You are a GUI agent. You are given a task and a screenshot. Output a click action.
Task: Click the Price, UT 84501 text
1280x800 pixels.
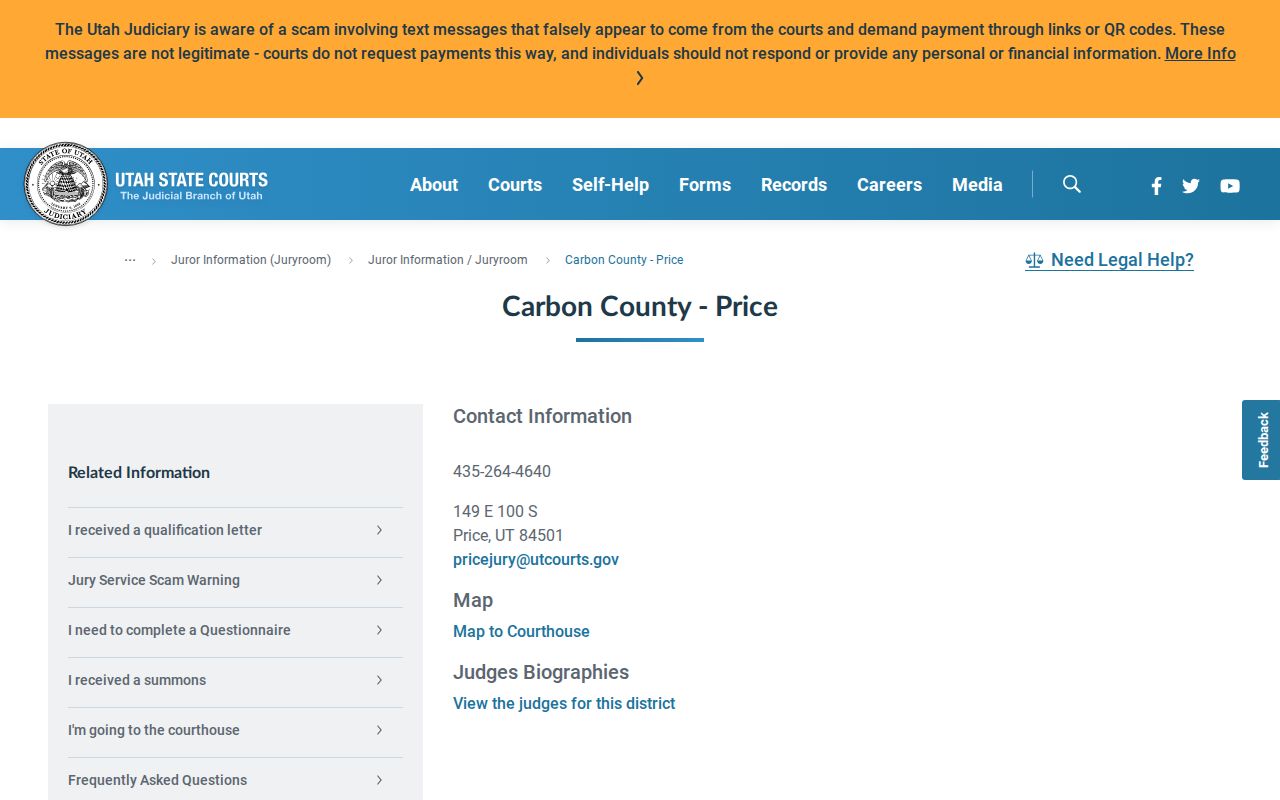coord(508,536)
